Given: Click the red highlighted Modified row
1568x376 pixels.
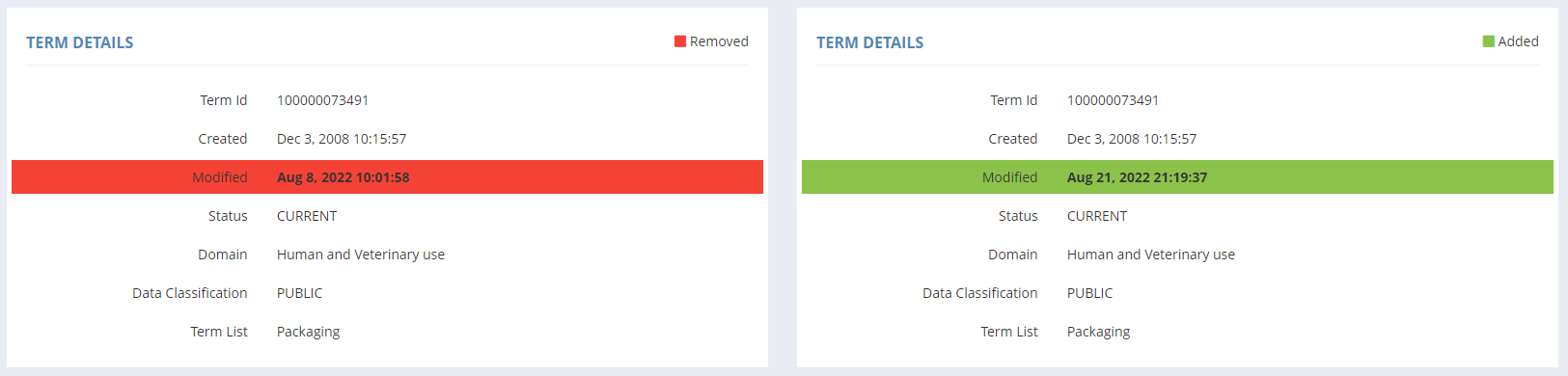Looking at the screenshot, I should click(x=387, y=177).
